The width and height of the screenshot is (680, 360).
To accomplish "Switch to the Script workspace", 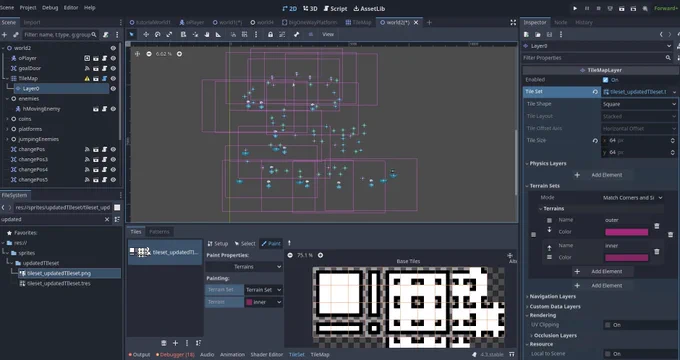I will tap(335, 9).
